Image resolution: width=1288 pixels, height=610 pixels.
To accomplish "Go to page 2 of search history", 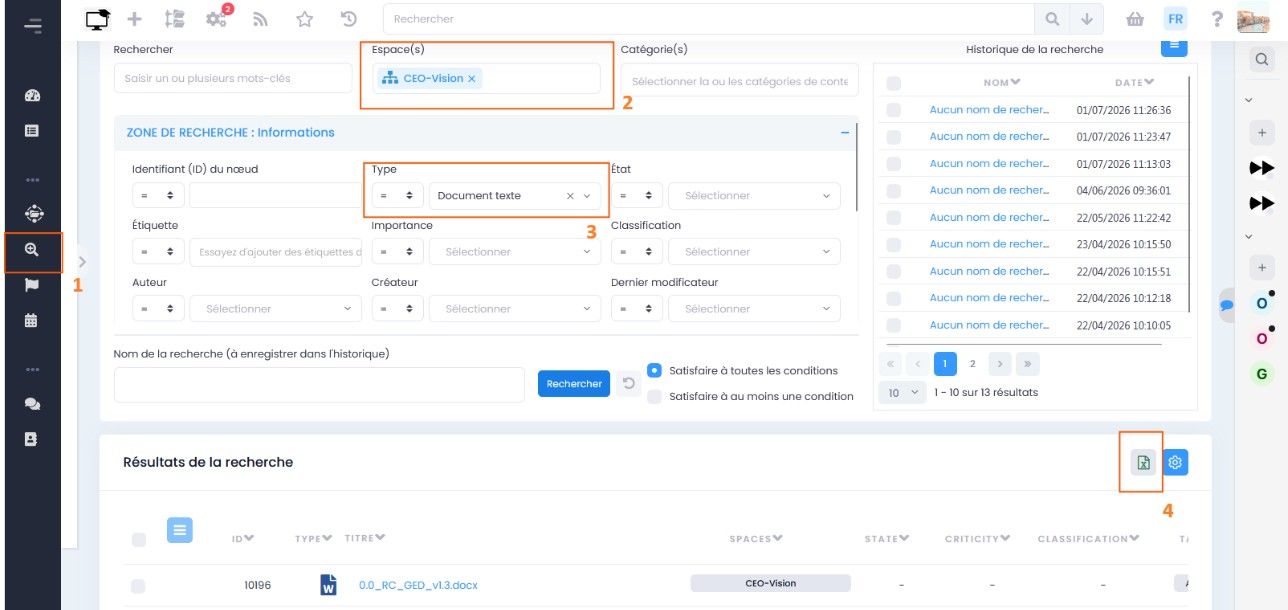I will [x=972, y=364].
